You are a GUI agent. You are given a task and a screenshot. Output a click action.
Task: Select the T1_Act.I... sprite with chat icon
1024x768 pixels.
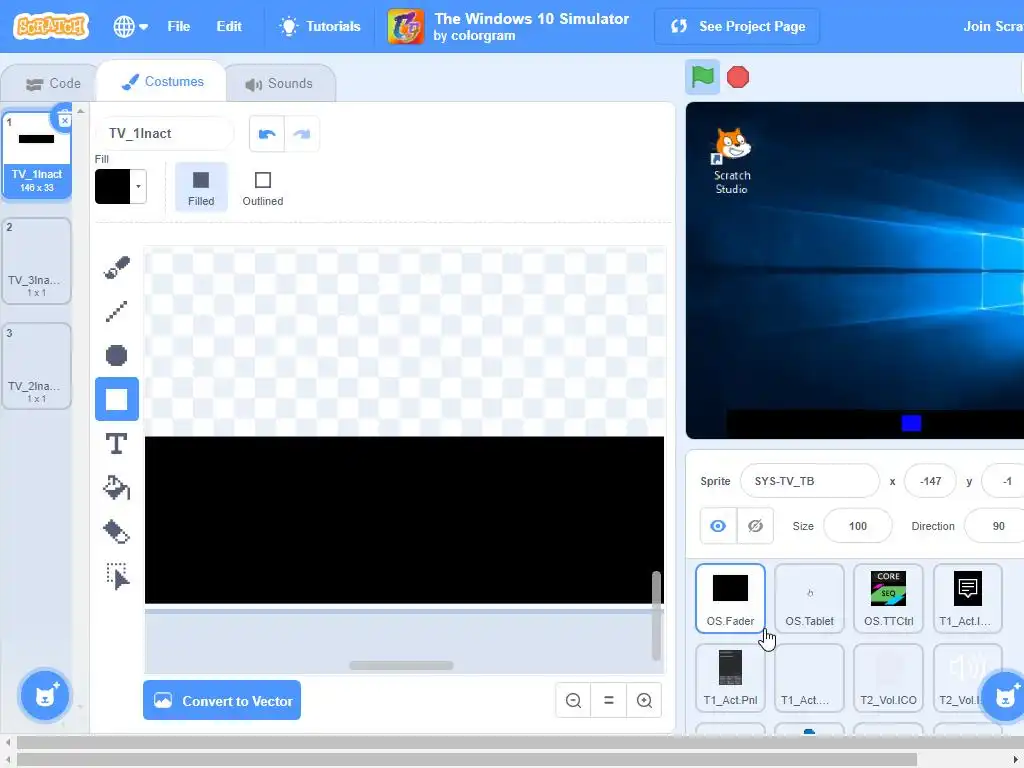967,599
